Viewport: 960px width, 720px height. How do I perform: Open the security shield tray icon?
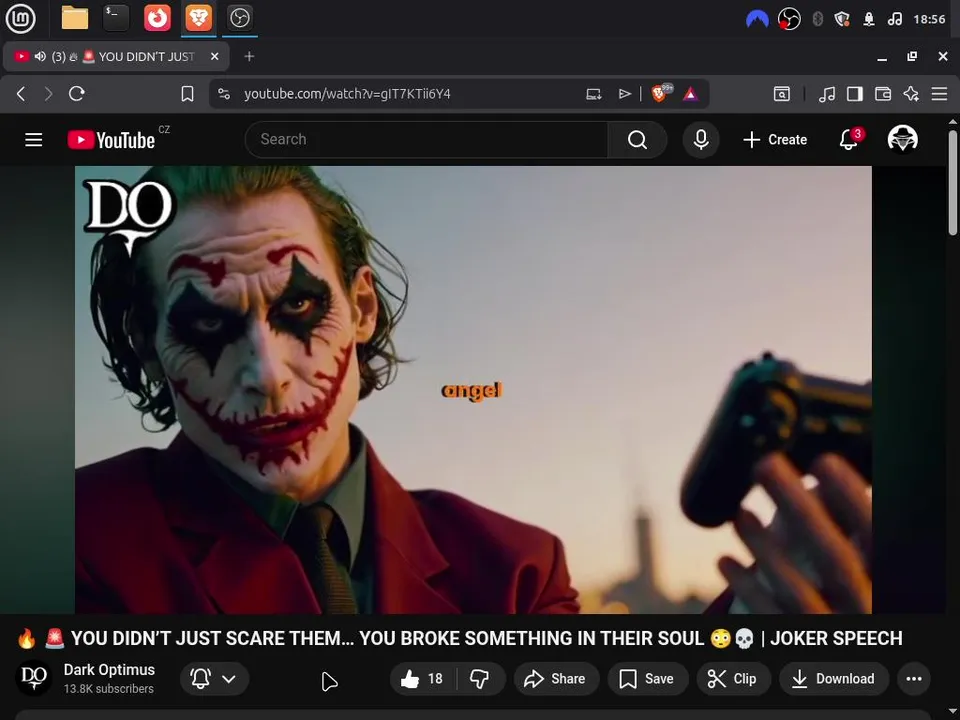(842, 19)
